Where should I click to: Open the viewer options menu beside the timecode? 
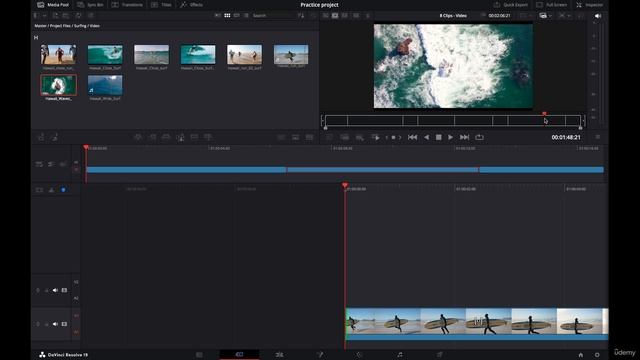[x=598, y=137]
